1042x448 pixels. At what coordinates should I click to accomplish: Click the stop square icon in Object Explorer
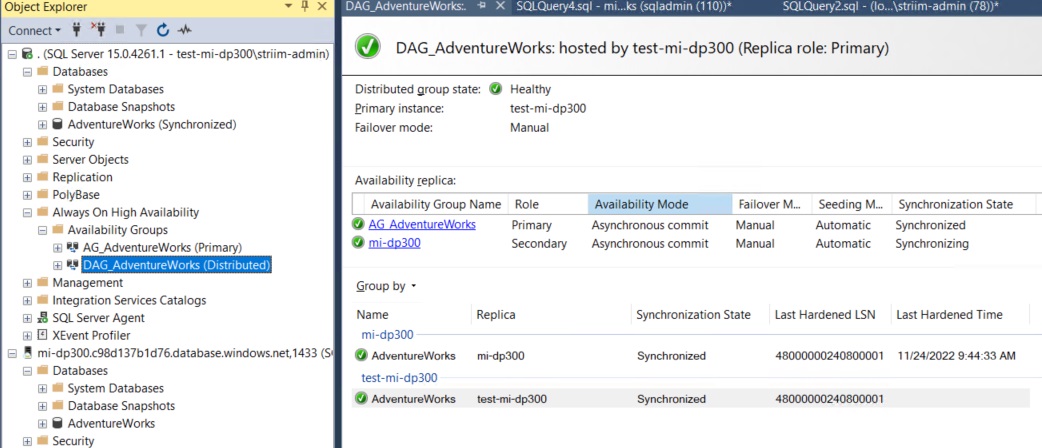click(121, 30)
